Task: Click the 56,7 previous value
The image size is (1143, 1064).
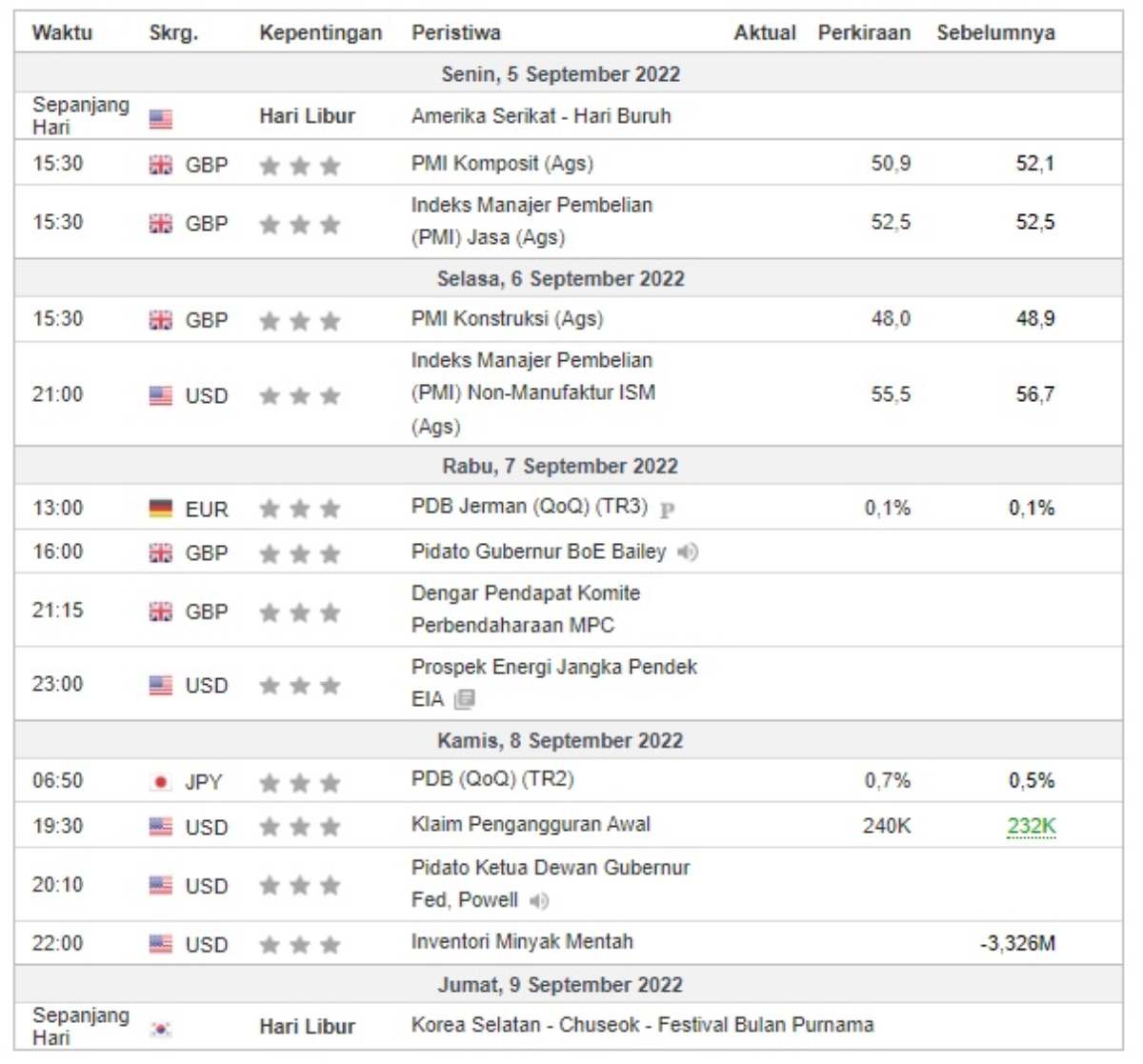Action: pos(1035,394)
